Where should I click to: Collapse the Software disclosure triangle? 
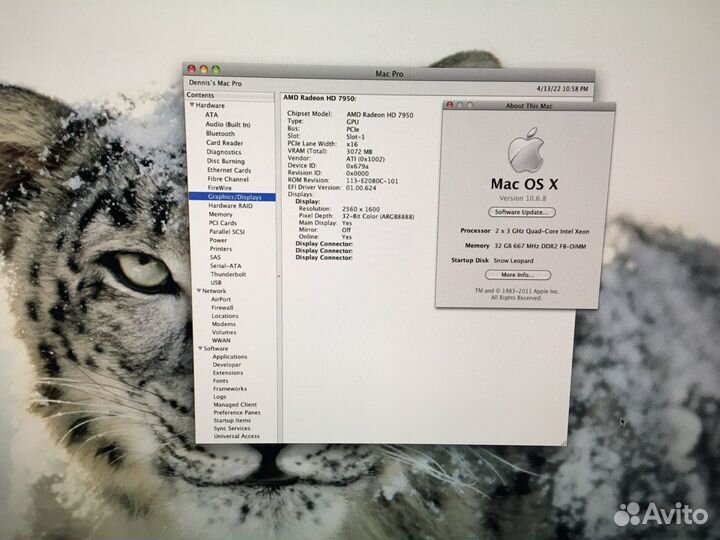point(200,349)
